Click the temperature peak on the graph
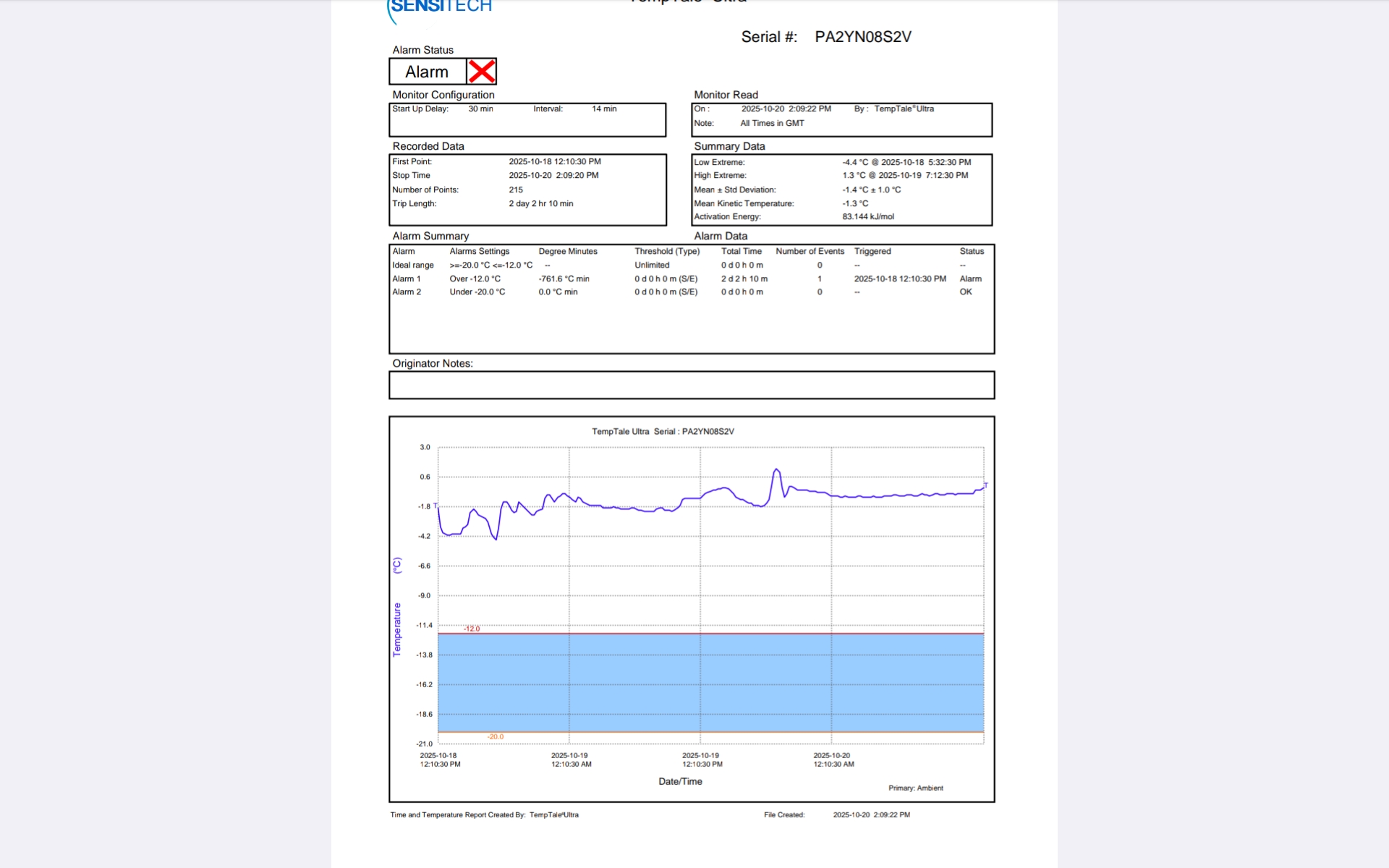Viewport: 1389px width, 868px height. (x=776, y=470)
